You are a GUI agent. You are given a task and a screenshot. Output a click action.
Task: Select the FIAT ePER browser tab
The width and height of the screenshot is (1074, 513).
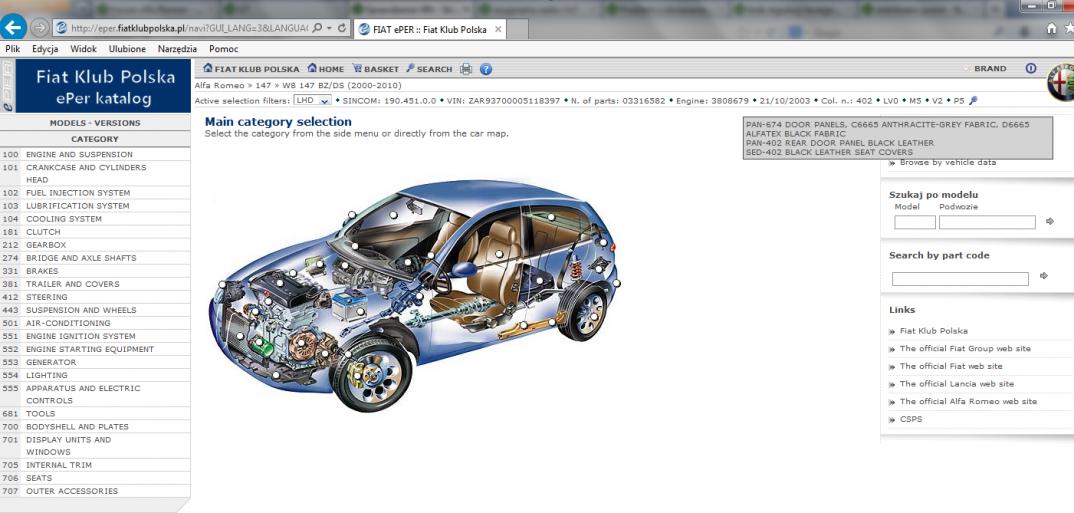[429, 29]
